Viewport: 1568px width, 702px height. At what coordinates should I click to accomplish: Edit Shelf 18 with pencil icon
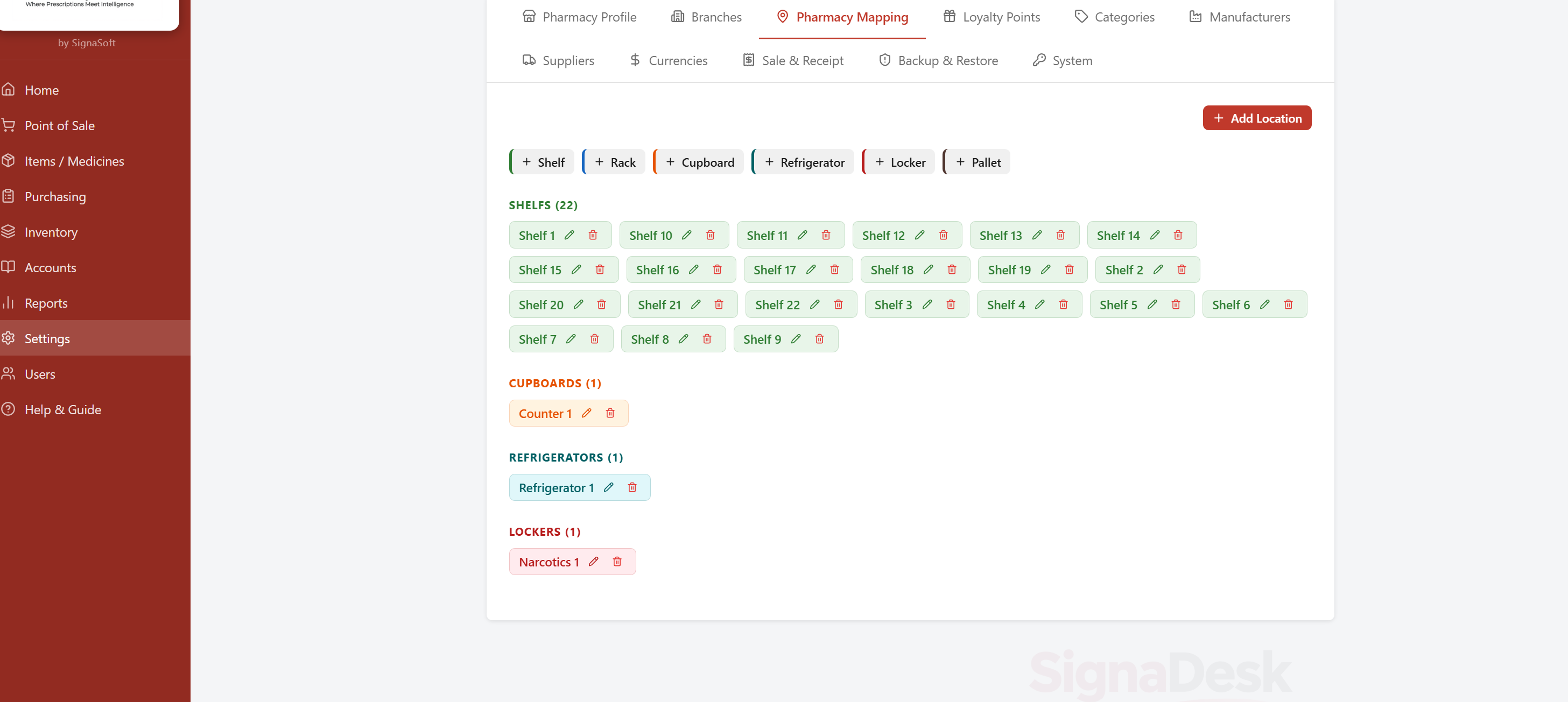click(929, 270)
